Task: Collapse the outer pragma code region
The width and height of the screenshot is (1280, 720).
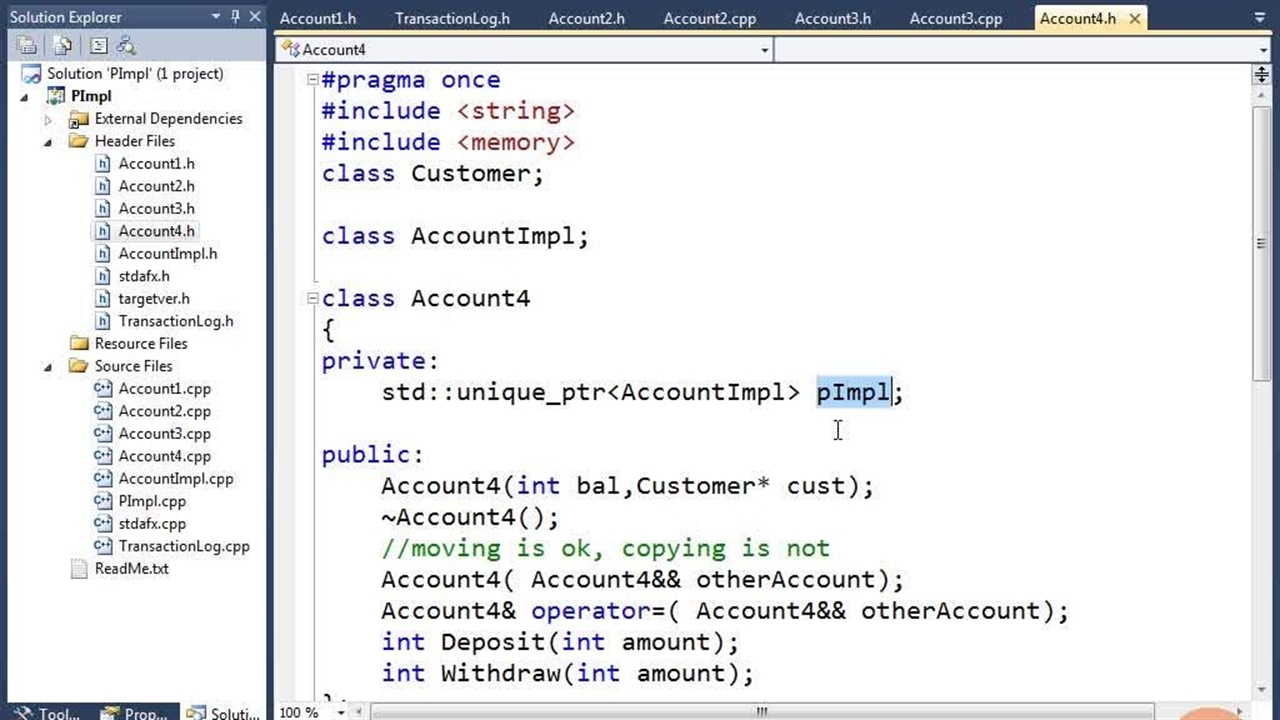Action: (311, 80)
